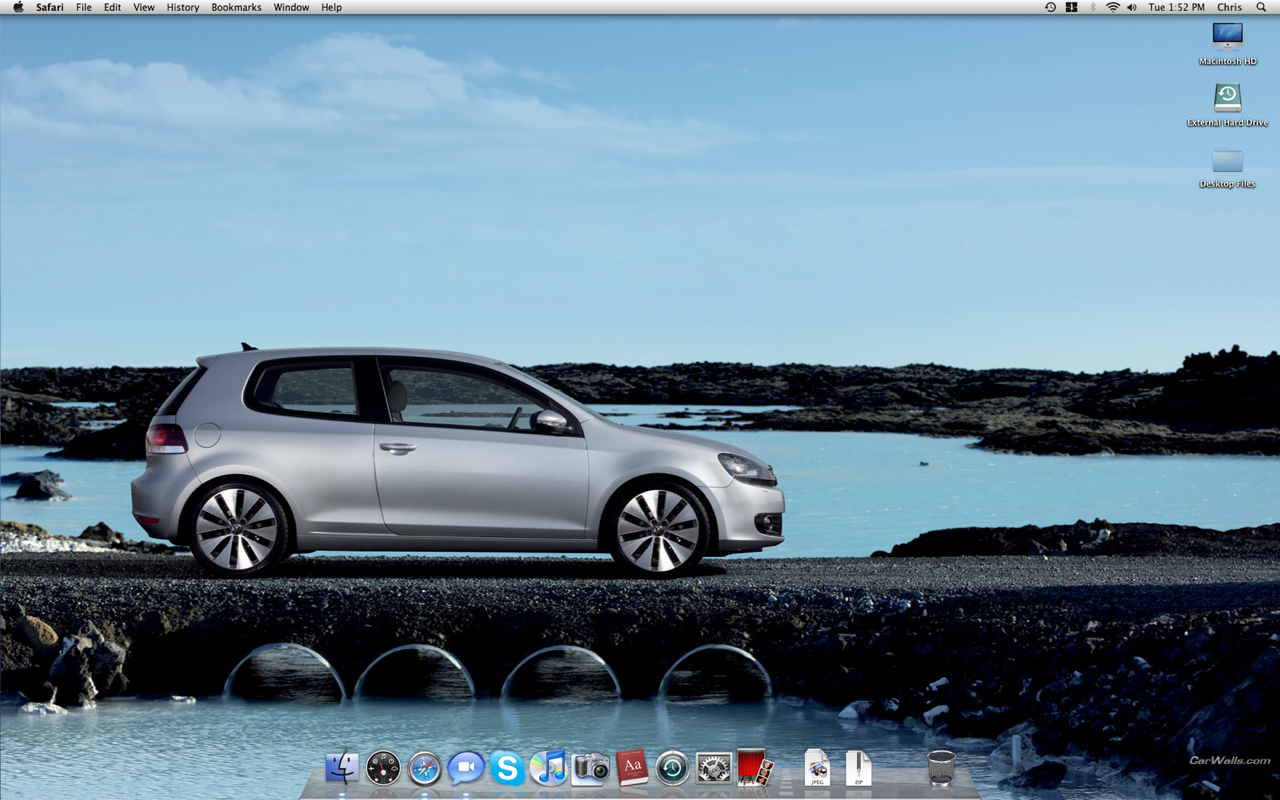Open the Chris user account menu
1280x800 pixels.
click(x=1229, y=7)
